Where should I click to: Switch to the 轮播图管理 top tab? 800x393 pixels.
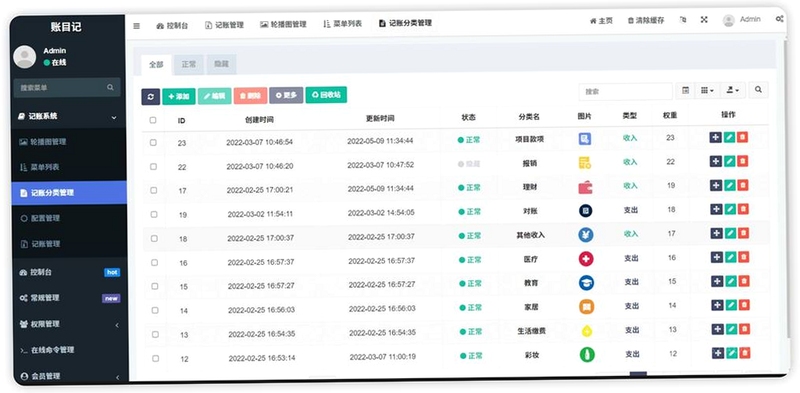coord(283,24)
